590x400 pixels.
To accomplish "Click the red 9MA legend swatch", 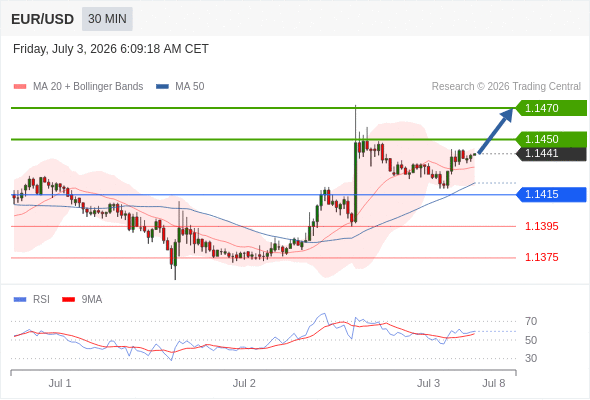I will [x=68, y=300].
